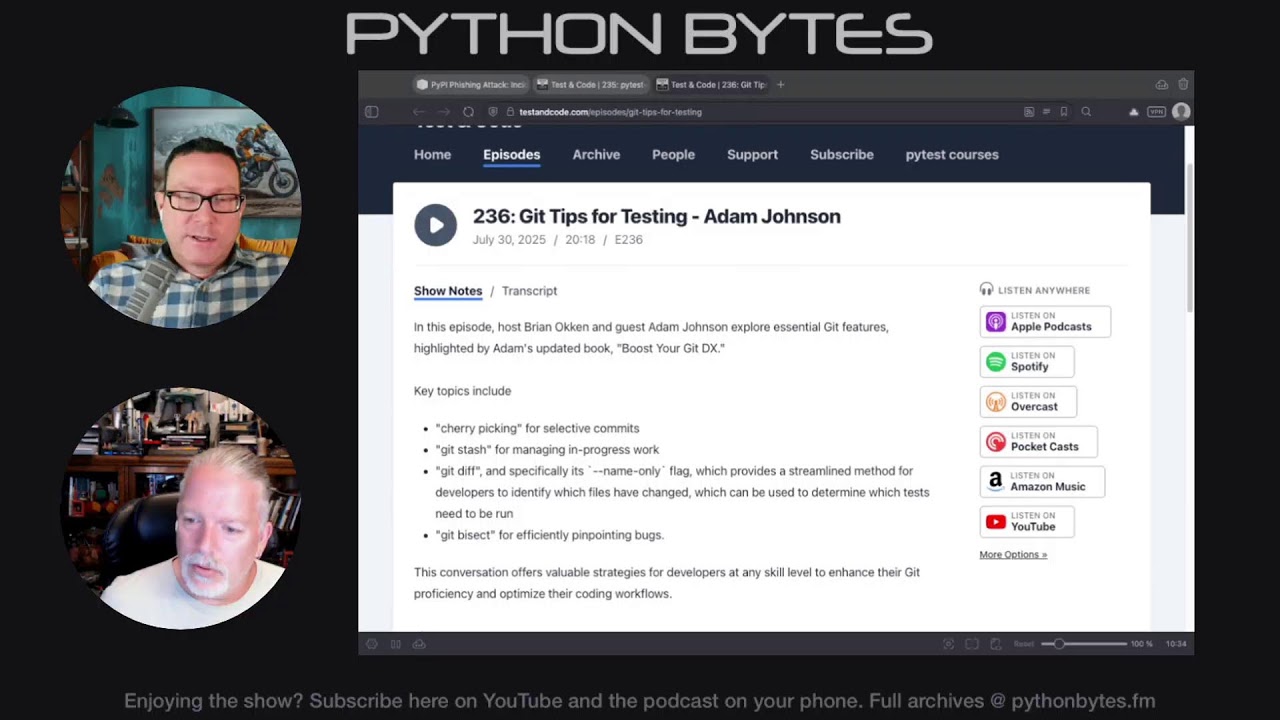This screenshot has height=720, width=1280.
Task: Listen on Amazon Music
Action: click(1042, 481)
